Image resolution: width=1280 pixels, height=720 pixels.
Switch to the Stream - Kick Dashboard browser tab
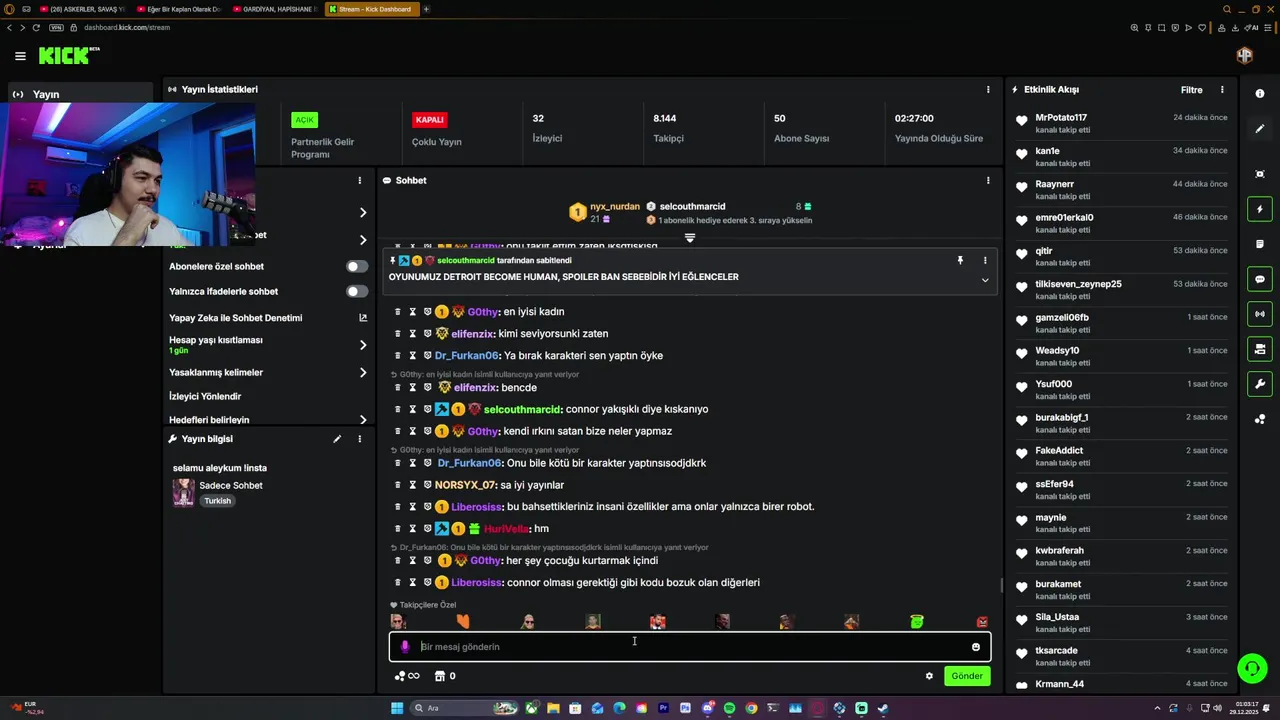coord(372,9)
